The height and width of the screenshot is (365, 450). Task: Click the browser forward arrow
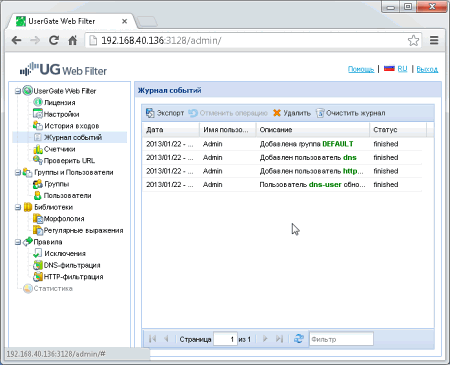(35, 40)
